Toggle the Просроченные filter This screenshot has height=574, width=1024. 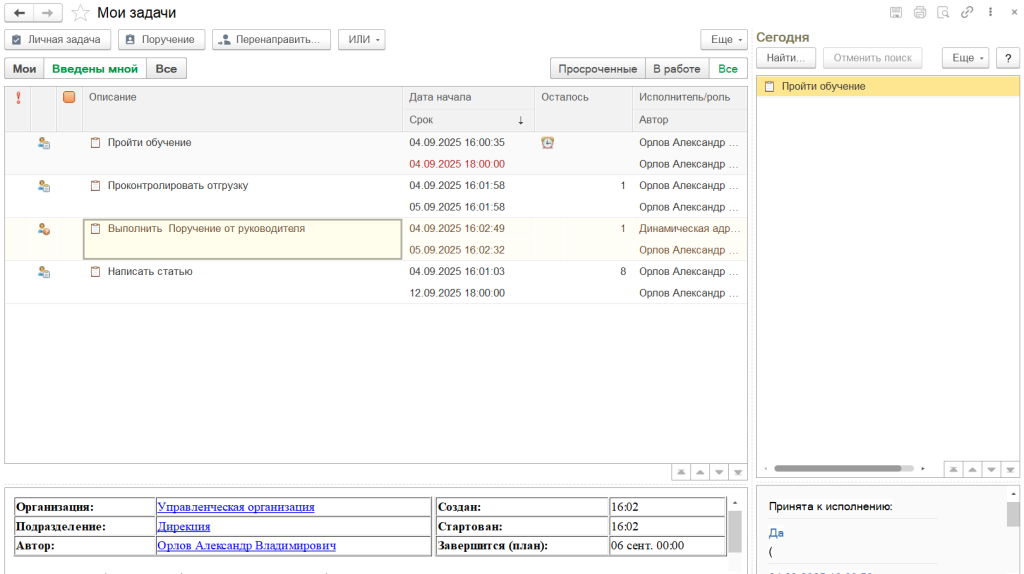598,69
